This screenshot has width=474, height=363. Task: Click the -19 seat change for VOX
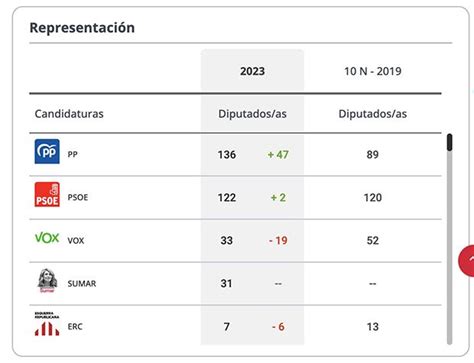coord(278,240)
